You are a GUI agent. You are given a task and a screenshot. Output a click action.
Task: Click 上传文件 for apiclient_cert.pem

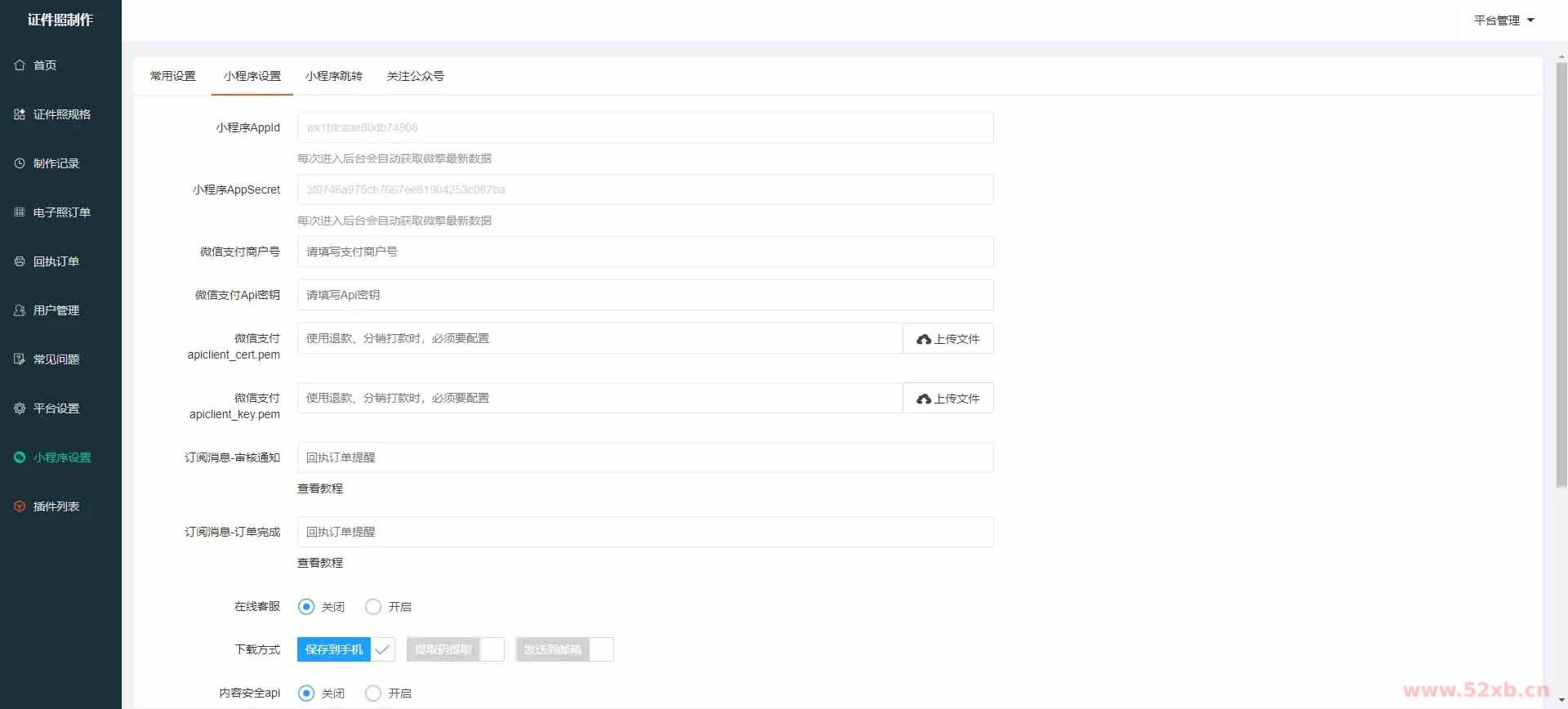947,339
